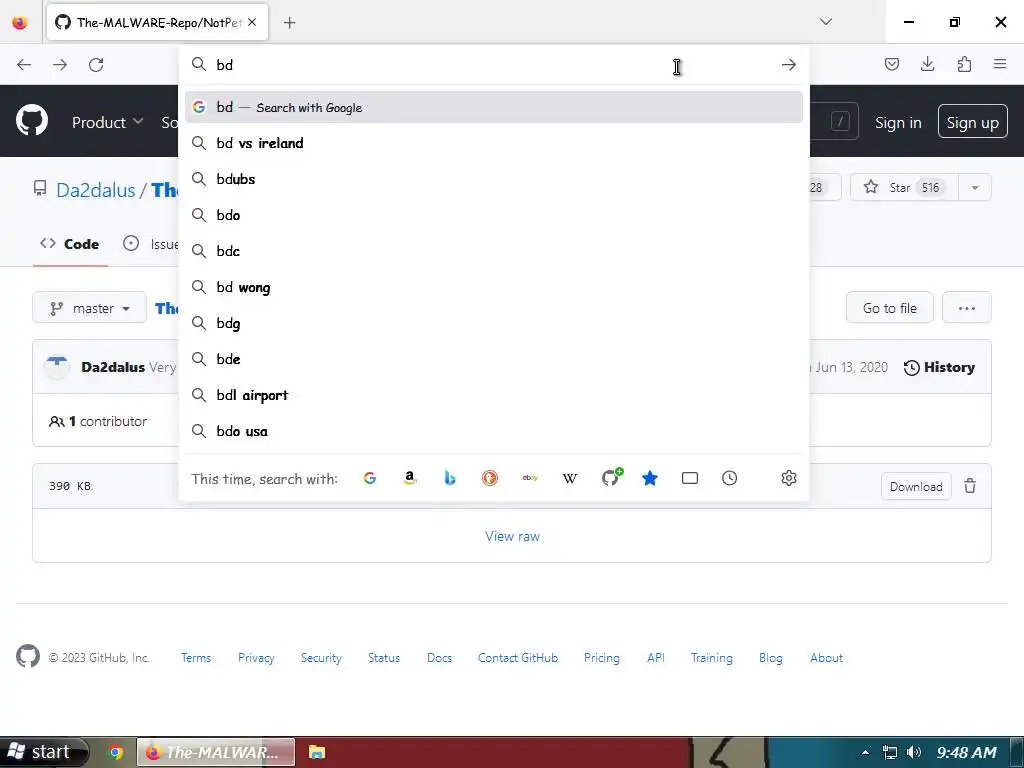The height and width of the screenshot is (768, 1024).
Task: Open search settings gear icon
Action: click(789, 478)
